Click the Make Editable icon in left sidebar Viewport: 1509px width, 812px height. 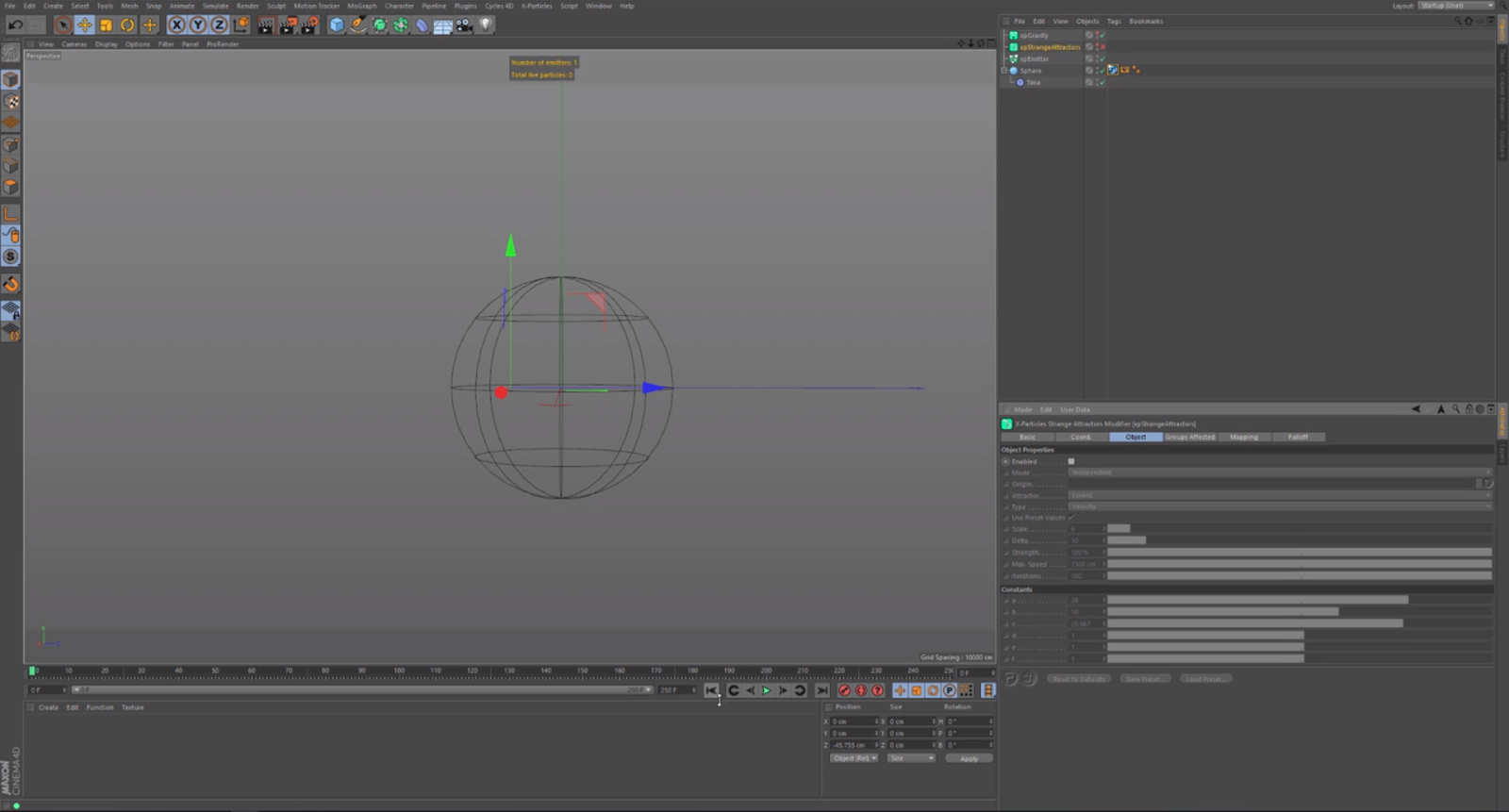pyautogui.click(x=10, y=55)
